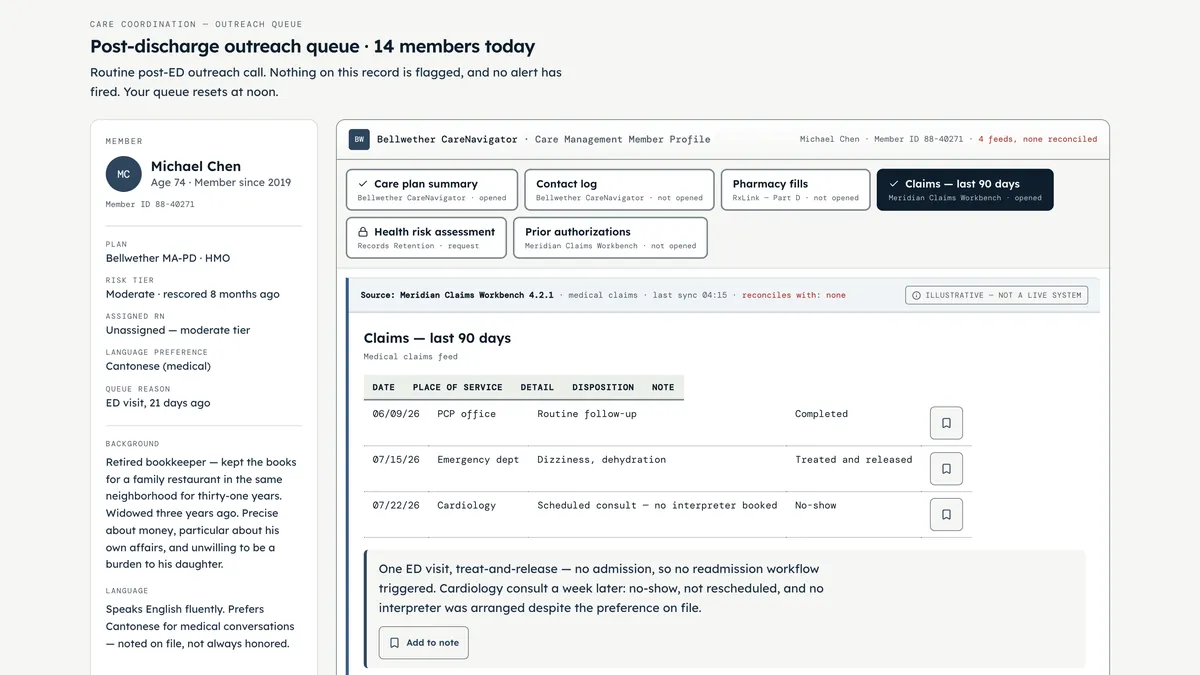This screenshot has height=675, width=1200.
Task: Open the Contact log tab
Action: pyautogui.click(x=619, y=190)
